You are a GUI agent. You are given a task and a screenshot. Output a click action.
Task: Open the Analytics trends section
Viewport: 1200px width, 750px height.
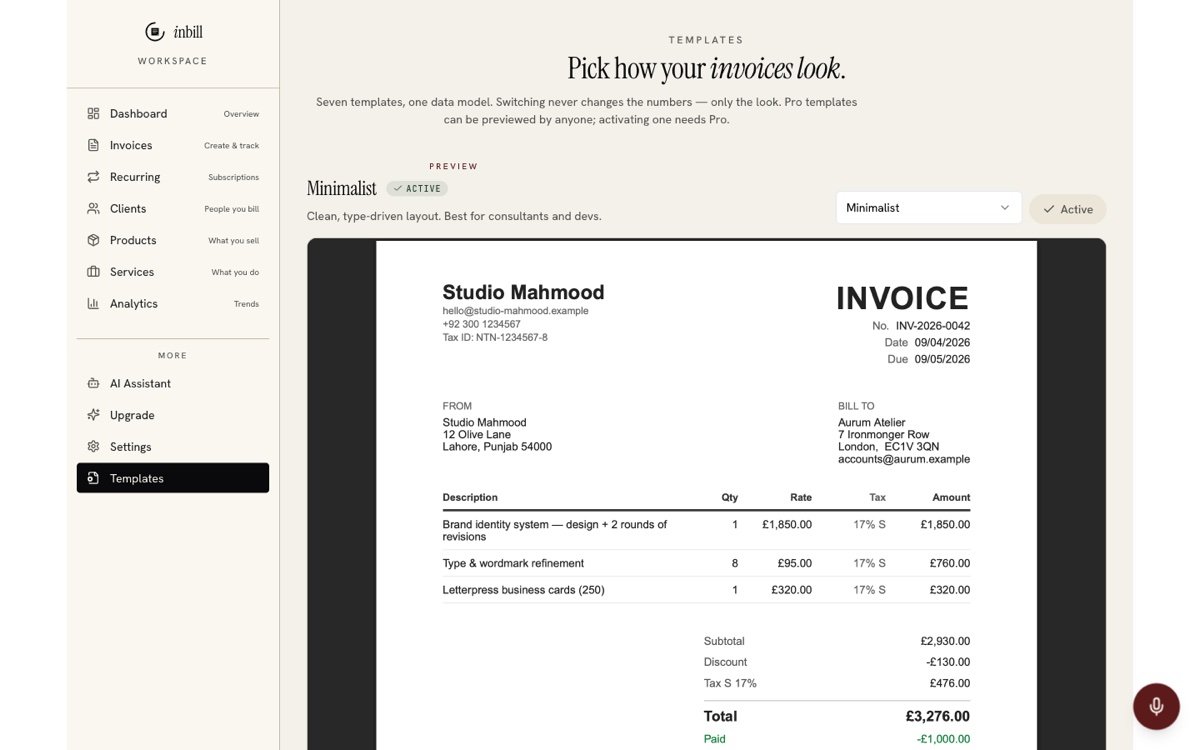pos(173,304)
